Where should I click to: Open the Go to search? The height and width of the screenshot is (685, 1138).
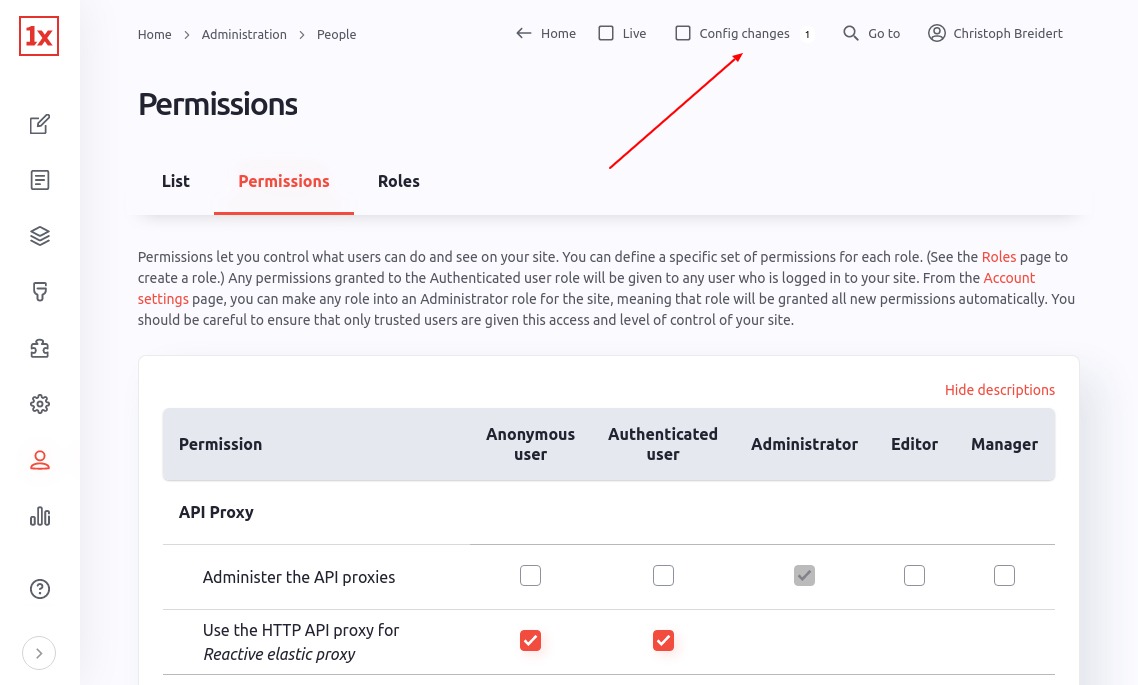coord(872,33)
